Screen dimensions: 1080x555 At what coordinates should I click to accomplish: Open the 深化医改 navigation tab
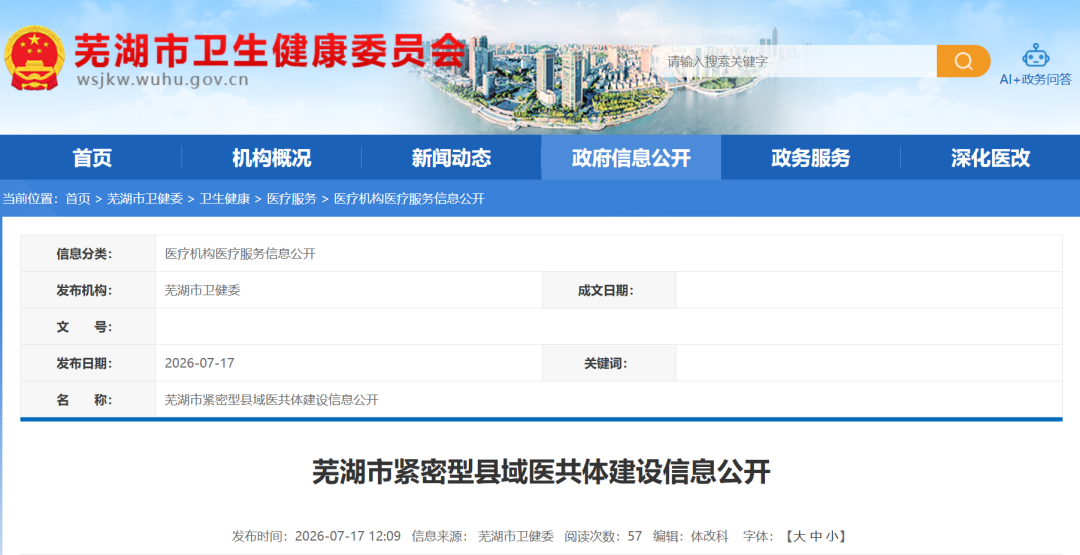(990, 158)
